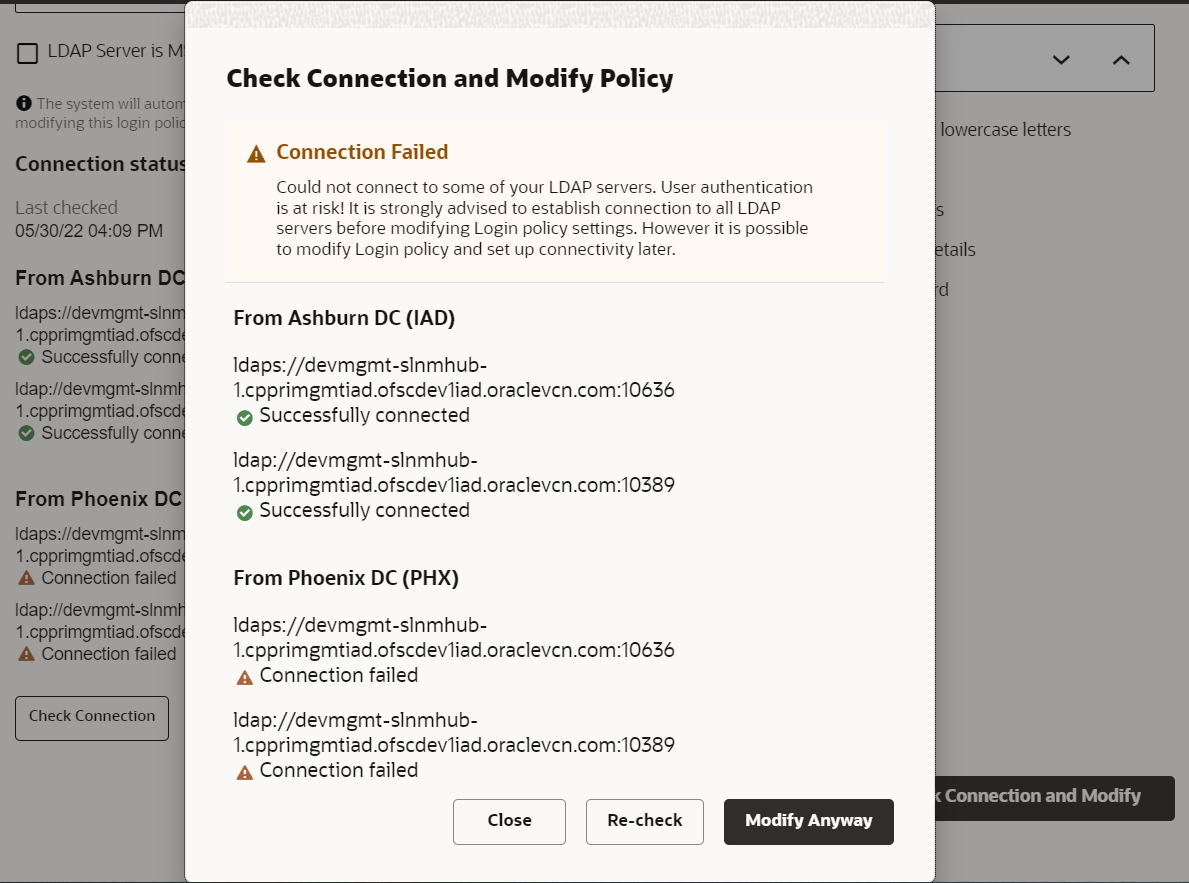The image size is (1189, 883).
Task: Click the Check Connection button
Action: tap(92, 717)
